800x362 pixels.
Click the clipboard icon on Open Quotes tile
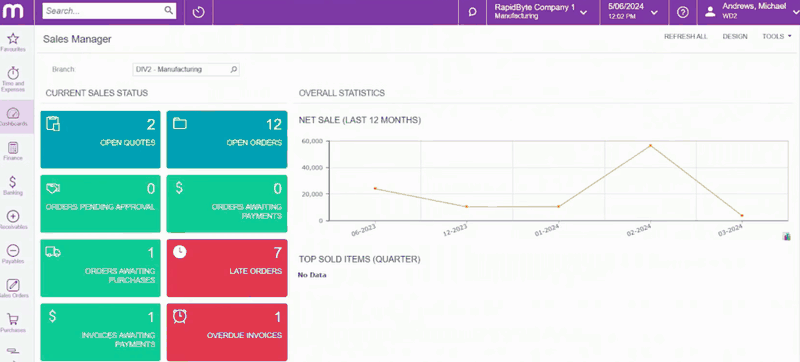click(x=53, y=123)
